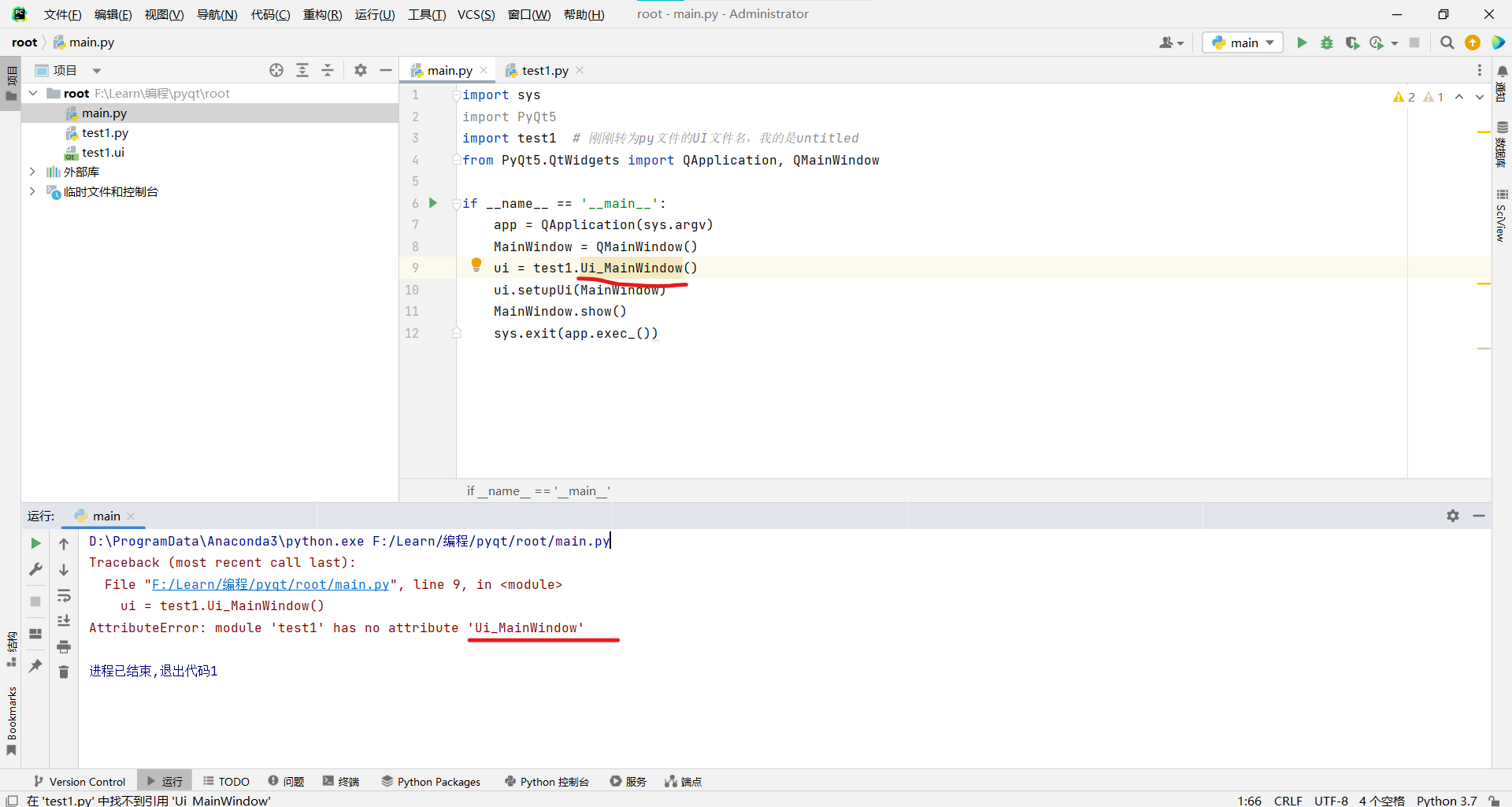Click tool window quick access icon in status bar
The height and width of the screenshot is (807, 1512).
pos(11,801)
